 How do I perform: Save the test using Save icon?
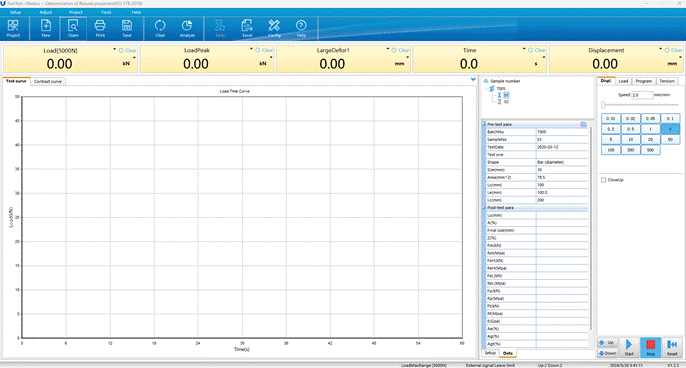[127, 28]
